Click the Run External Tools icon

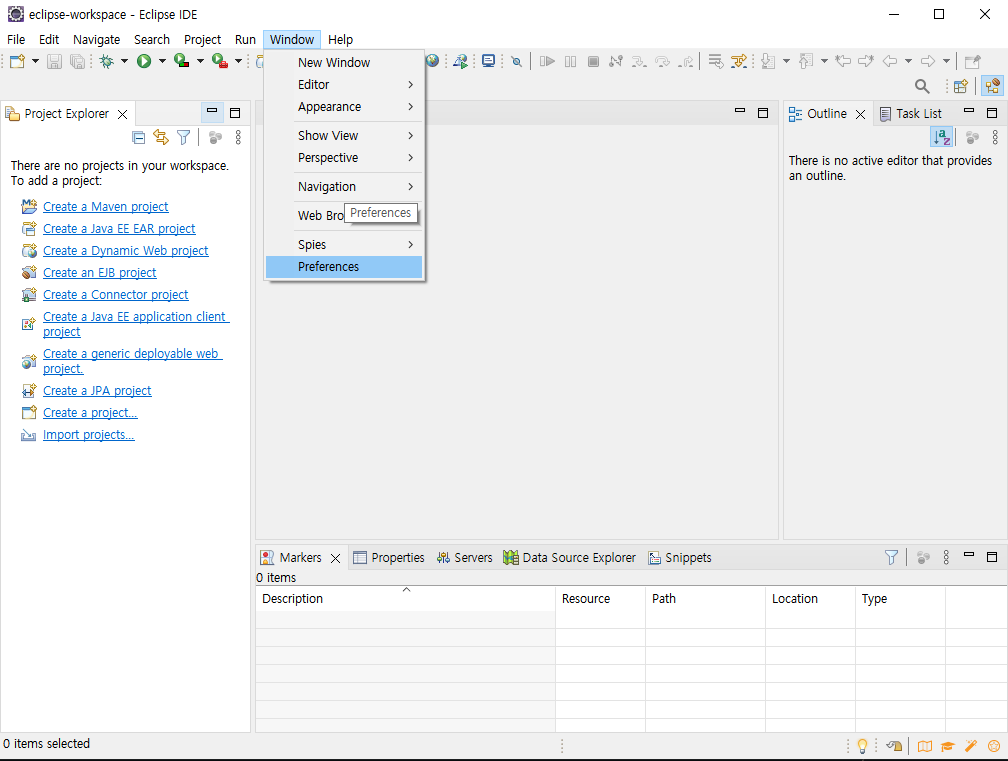[220, 61]
